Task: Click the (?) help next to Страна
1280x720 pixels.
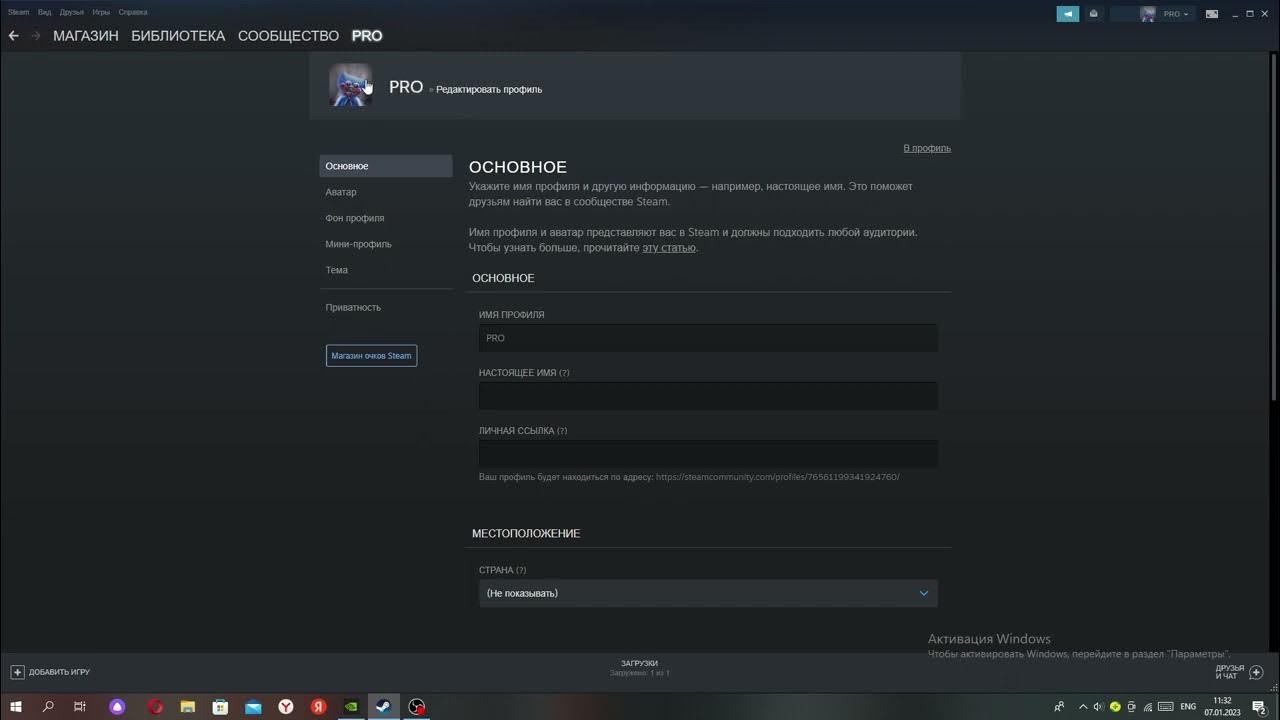Action: (x=521, y=570)
